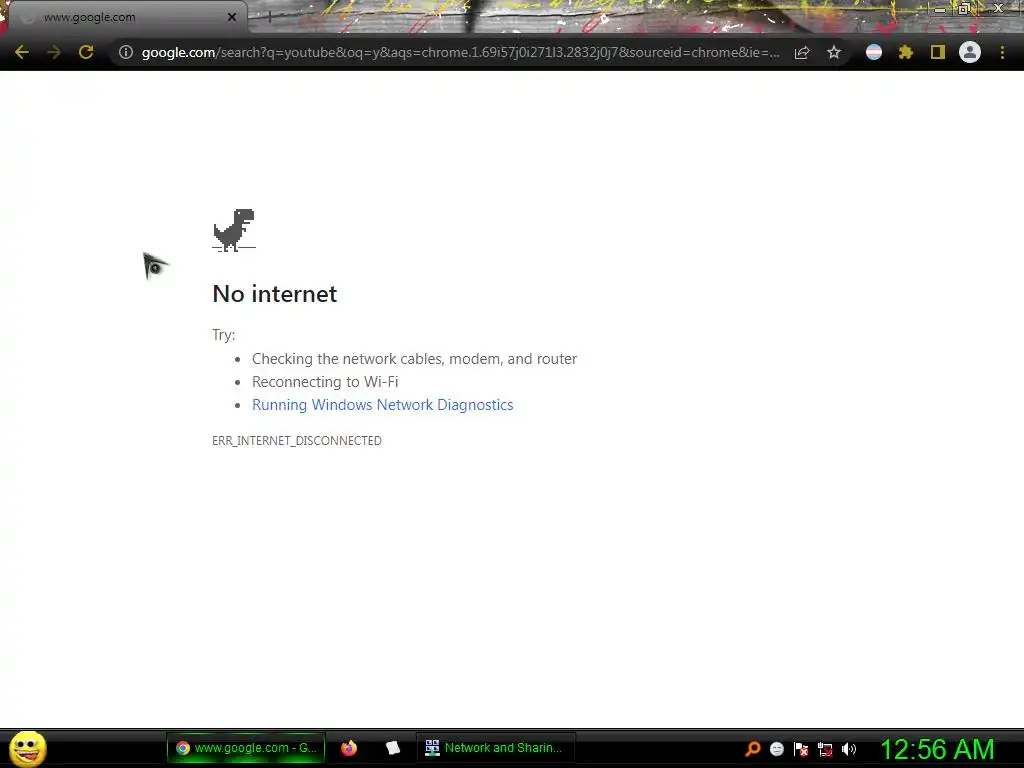
Task: Switch to Network and Sharing taskbar button
Action: [x=495, y=748]
